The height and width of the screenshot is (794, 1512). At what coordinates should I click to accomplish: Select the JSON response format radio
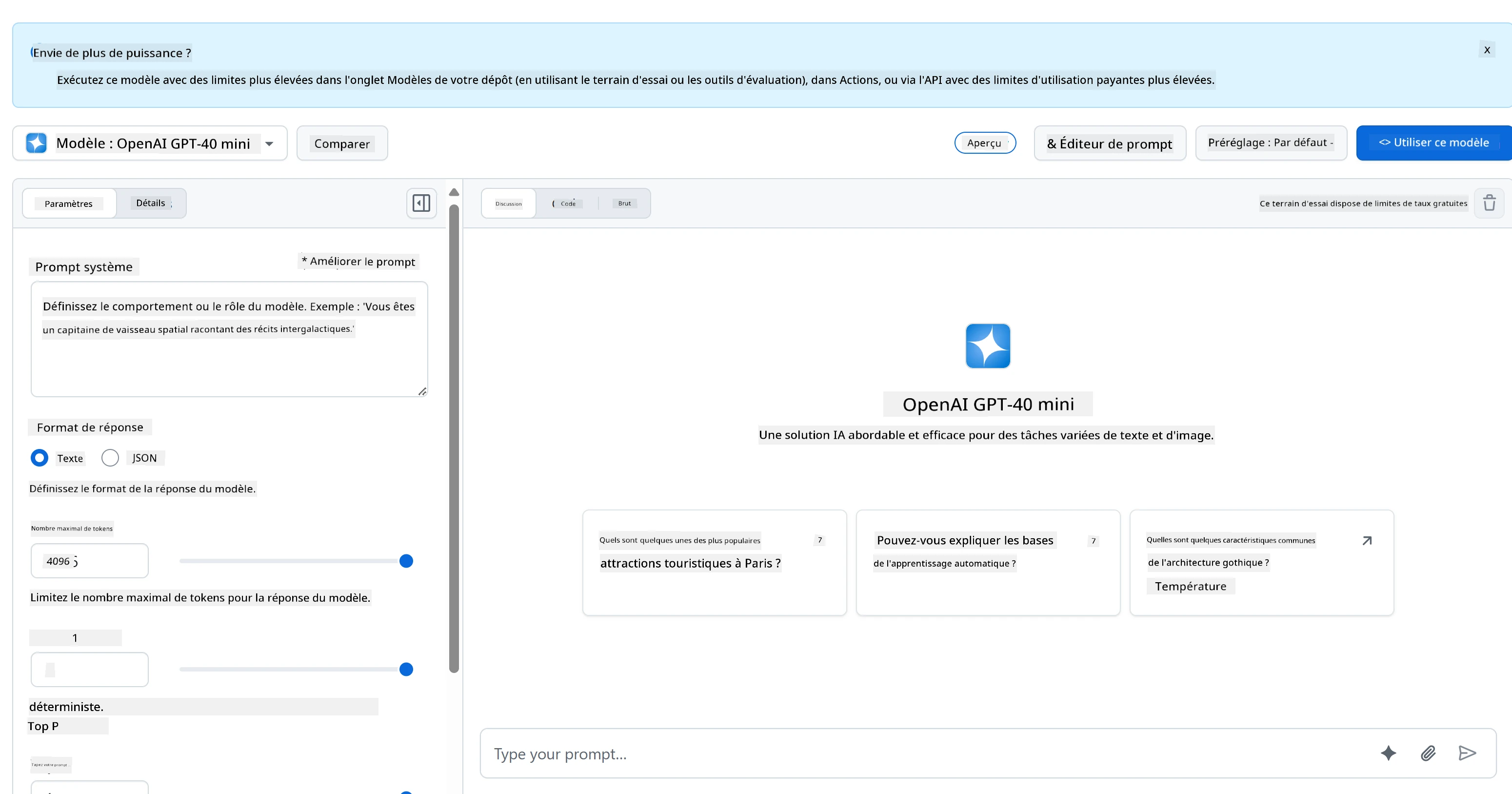pos(110,457)
